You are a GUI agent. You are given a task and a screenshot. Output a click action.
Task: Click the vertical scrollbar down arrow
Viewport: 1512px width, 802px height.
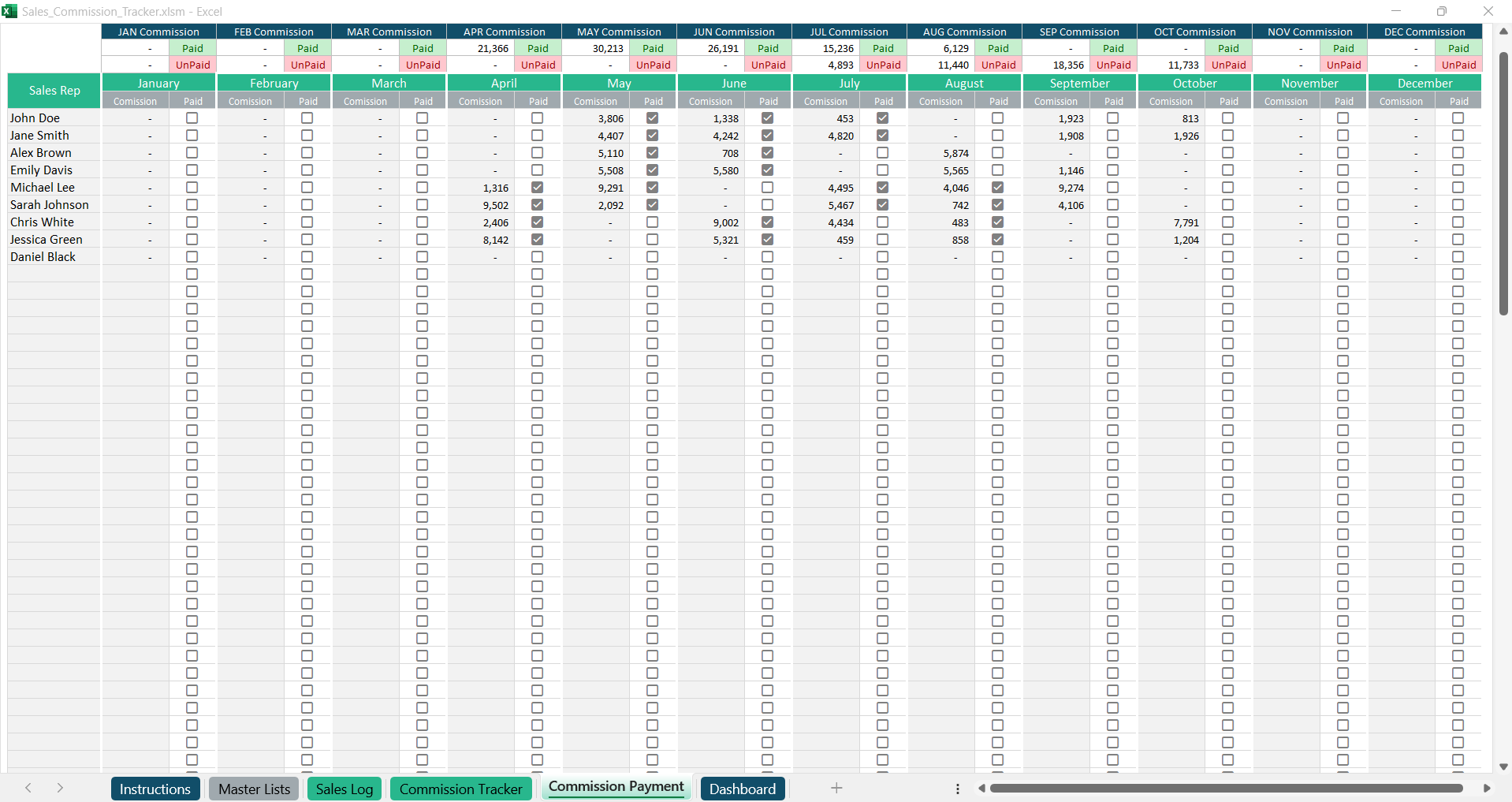(x=1503, y=767)
